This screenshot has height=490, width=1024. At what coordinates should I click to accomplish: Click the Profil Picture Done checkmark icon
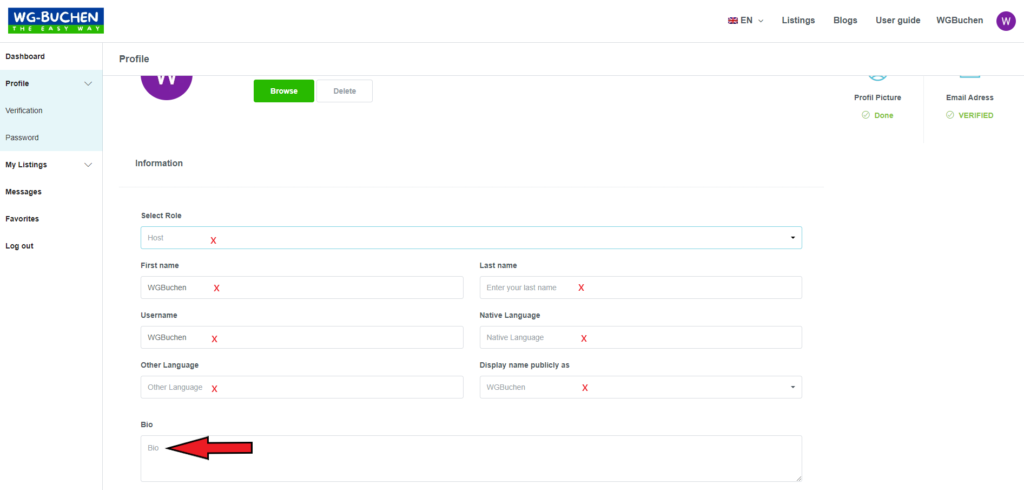pyautogui.click(x=865, y=115)
